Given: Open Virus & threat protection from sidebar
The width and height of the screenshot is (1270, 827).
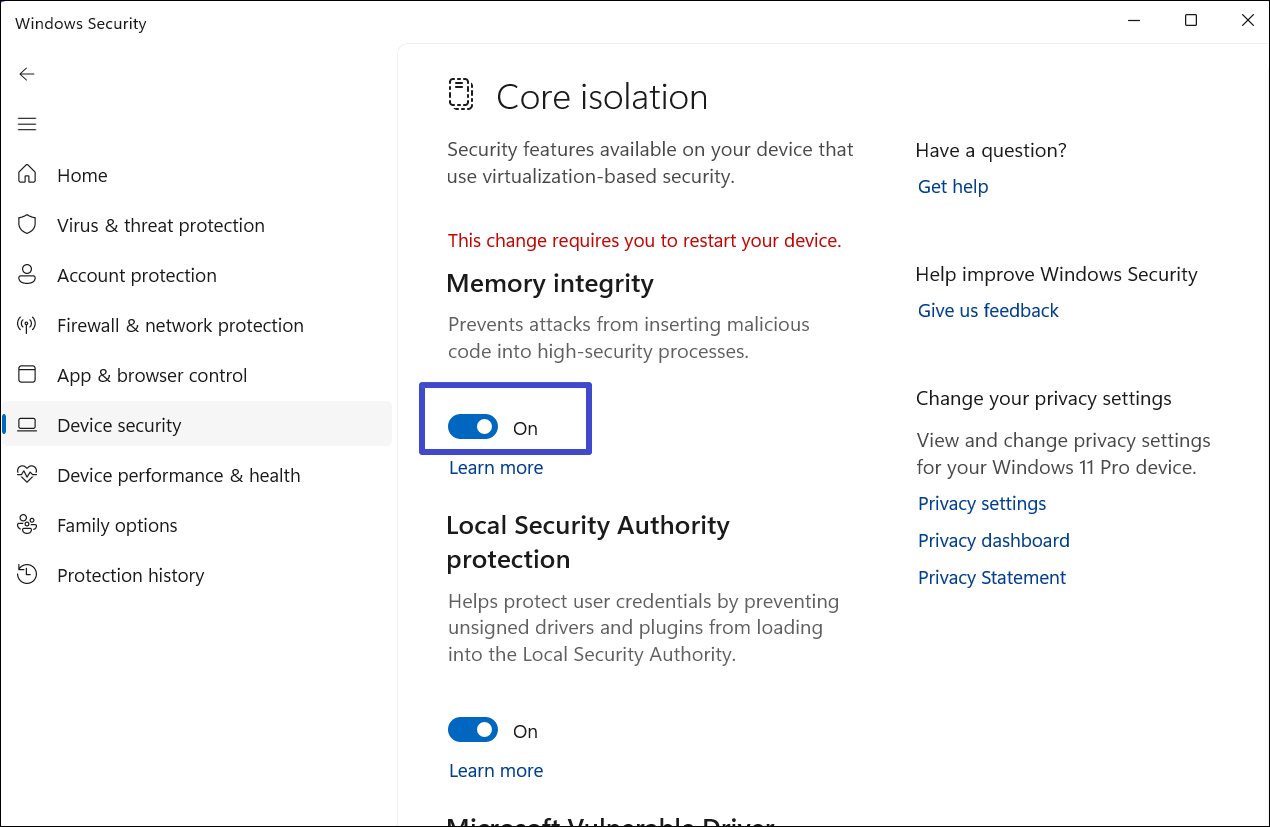Looking at the screenshot, I should 160,225.
